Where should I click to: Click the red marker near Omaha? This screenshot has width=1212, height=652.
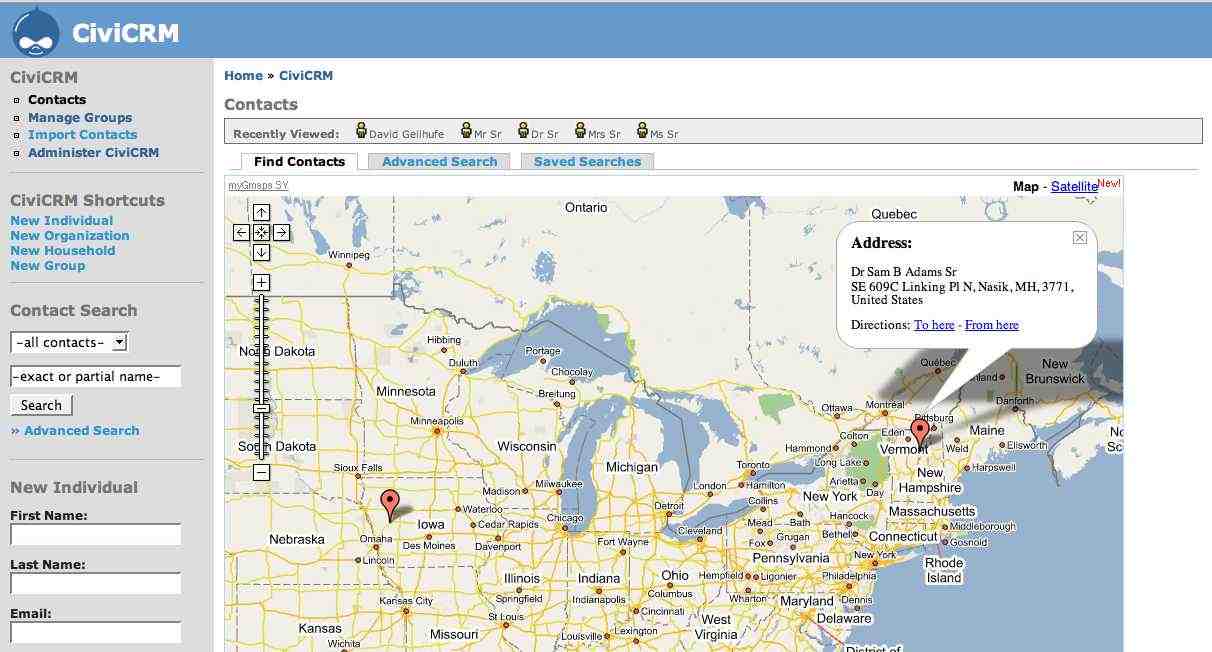coord(390,505)
